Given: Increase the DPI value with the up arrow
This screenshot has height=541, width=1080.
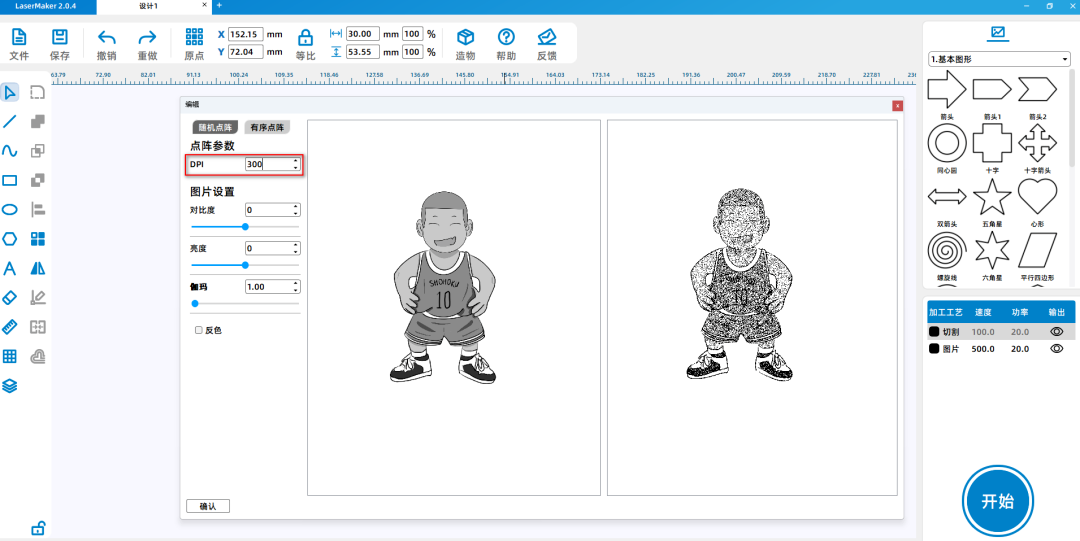Looking at the screenshot, I should click(x=295, y=160).
